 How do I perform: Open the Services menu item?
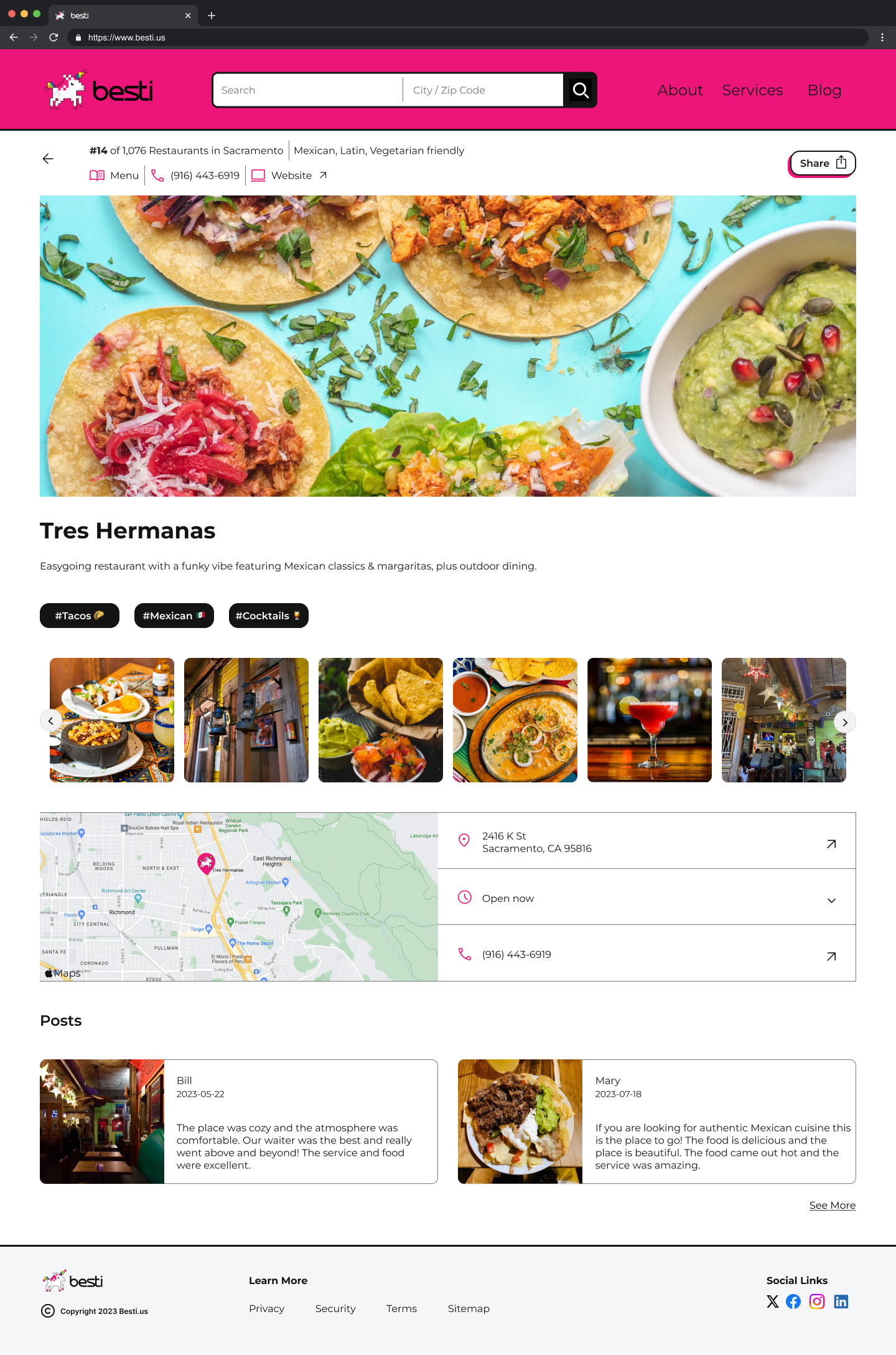(752, 90)
